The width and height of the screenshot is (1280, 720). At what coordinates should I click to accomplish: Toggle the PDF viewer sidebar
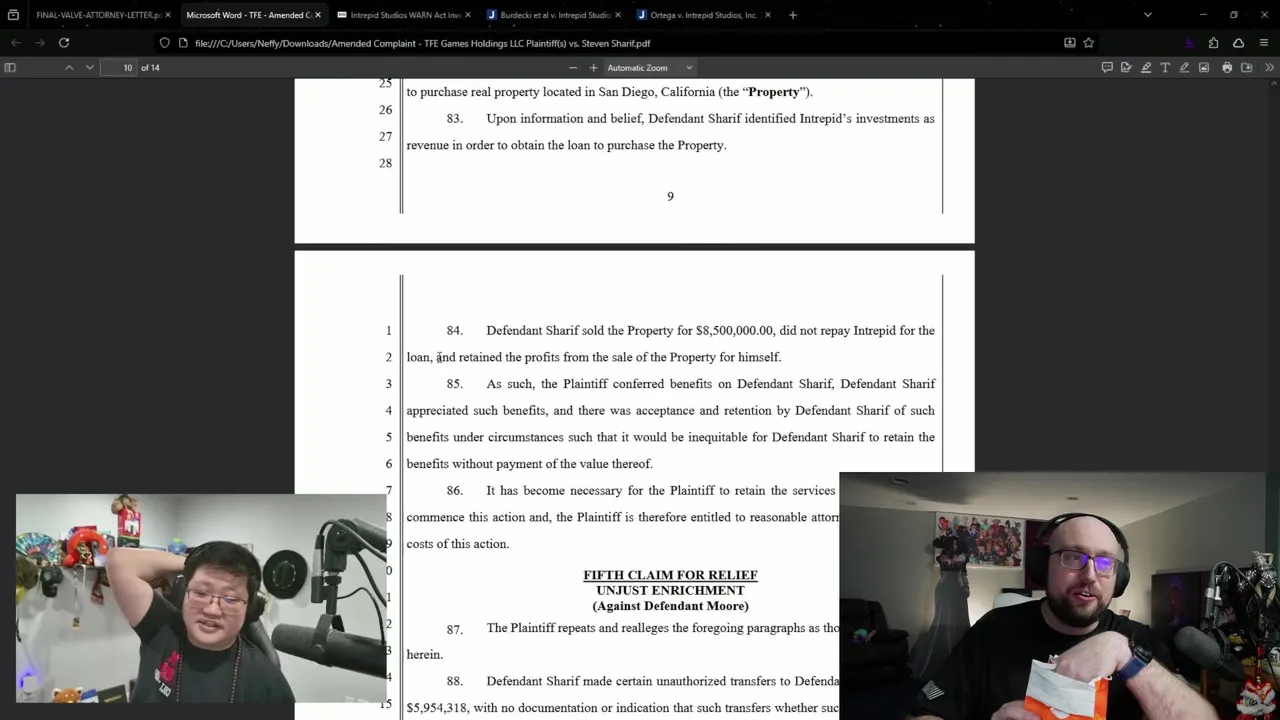[x=10, y=68]
